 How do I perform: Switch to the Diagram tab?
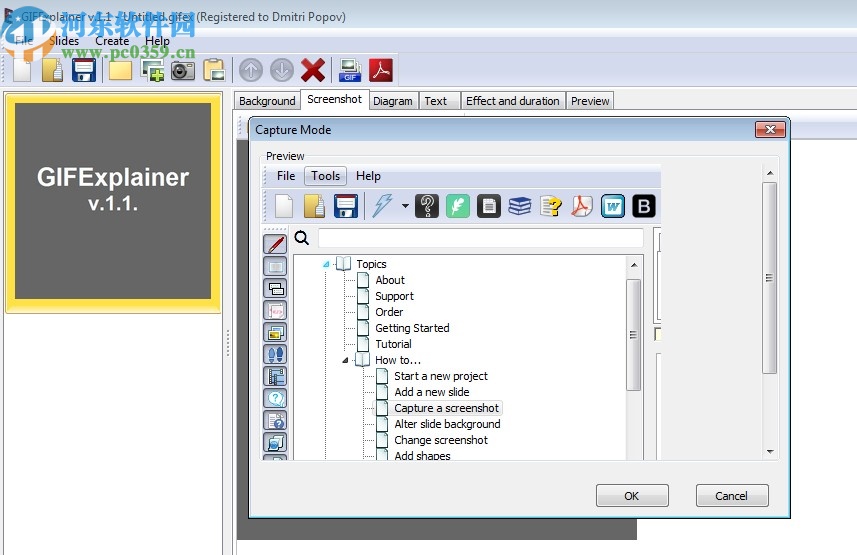[392, 101]
